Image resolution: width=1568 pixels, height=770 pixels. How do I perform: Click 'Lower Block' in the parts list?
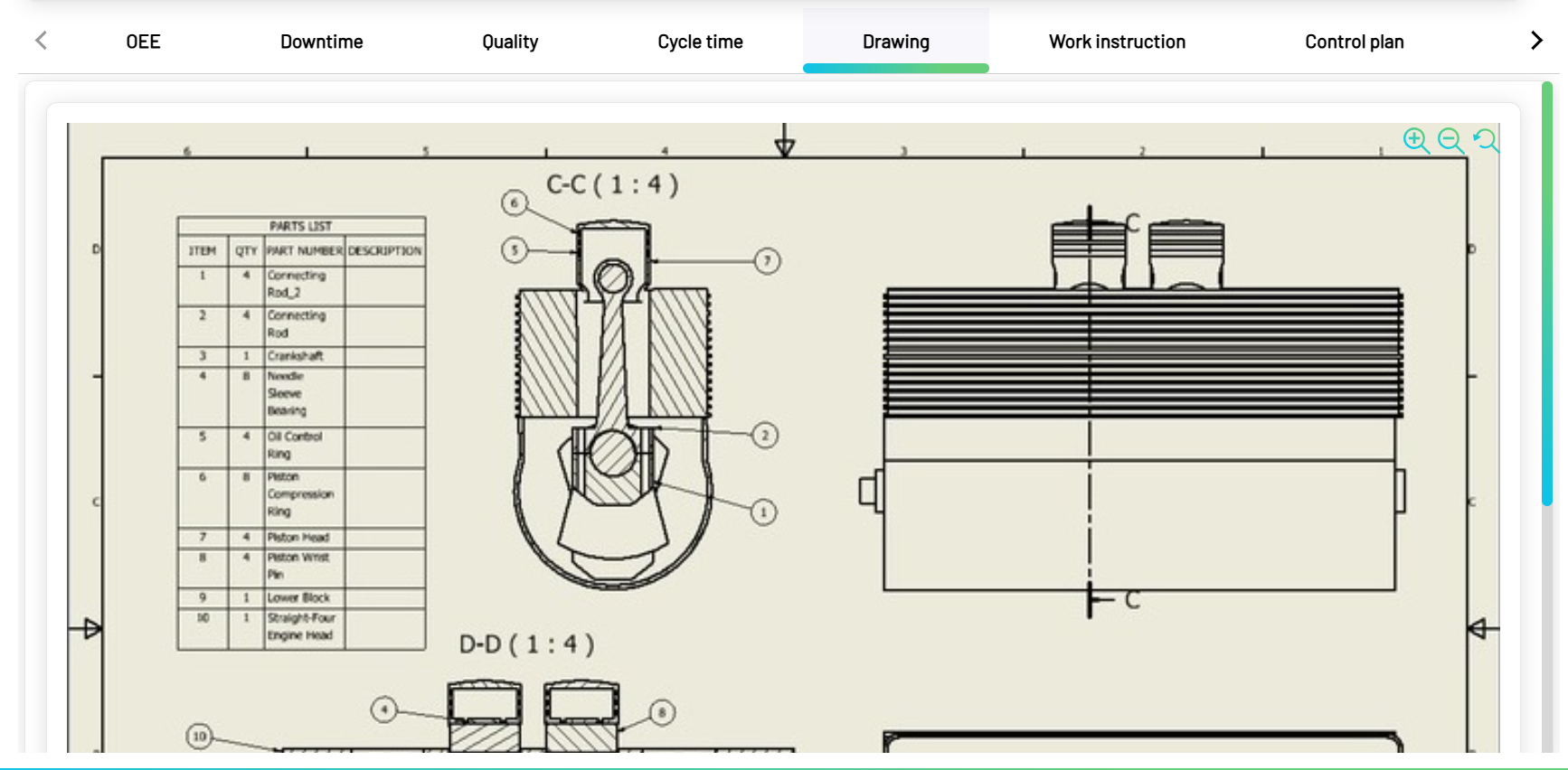tap(298, 597)
